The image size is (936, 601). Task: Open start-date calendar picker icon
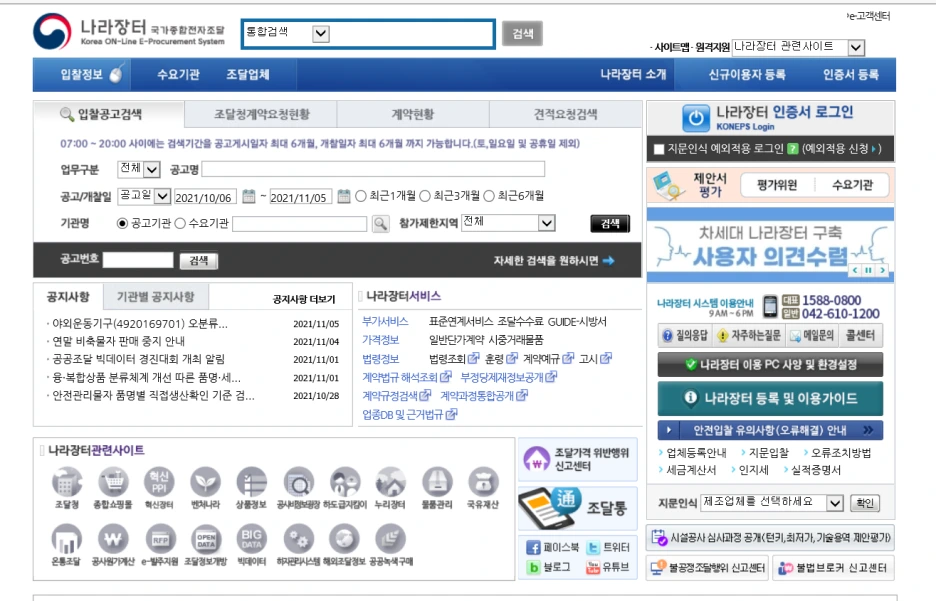[249, 196]
